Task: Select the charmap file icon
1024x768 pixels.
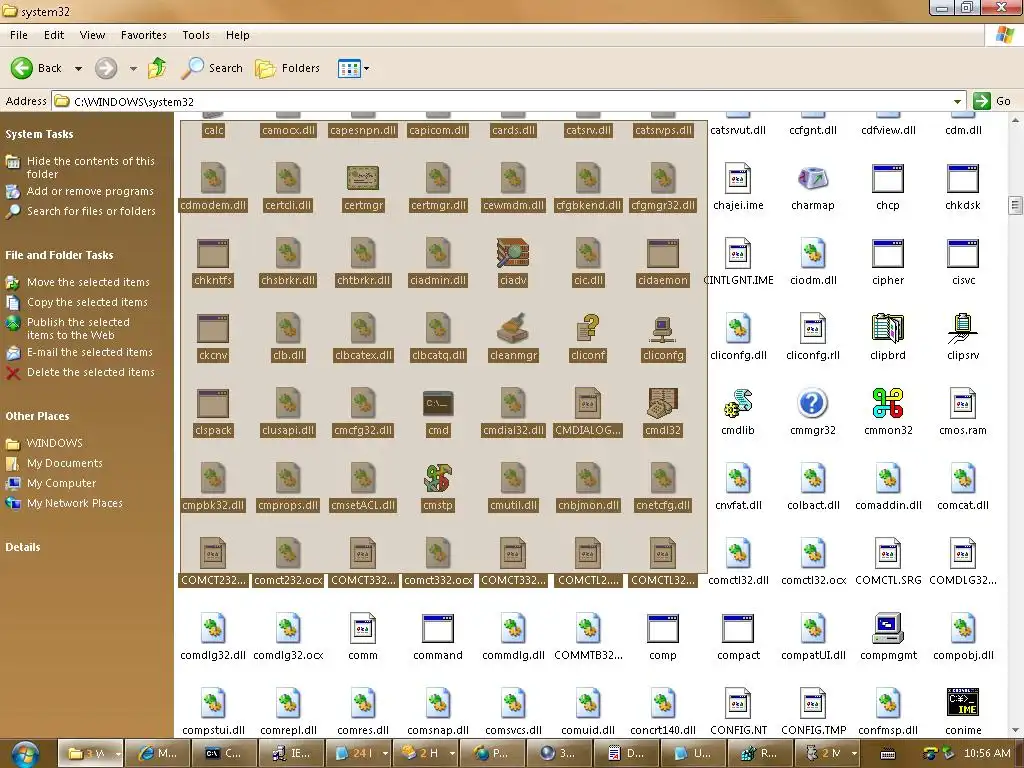Action: [x=813, y=178]
